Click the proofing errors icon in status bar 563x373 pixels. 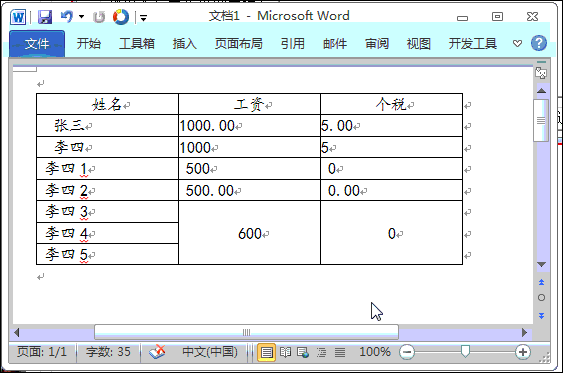click(x=157, y=352)
